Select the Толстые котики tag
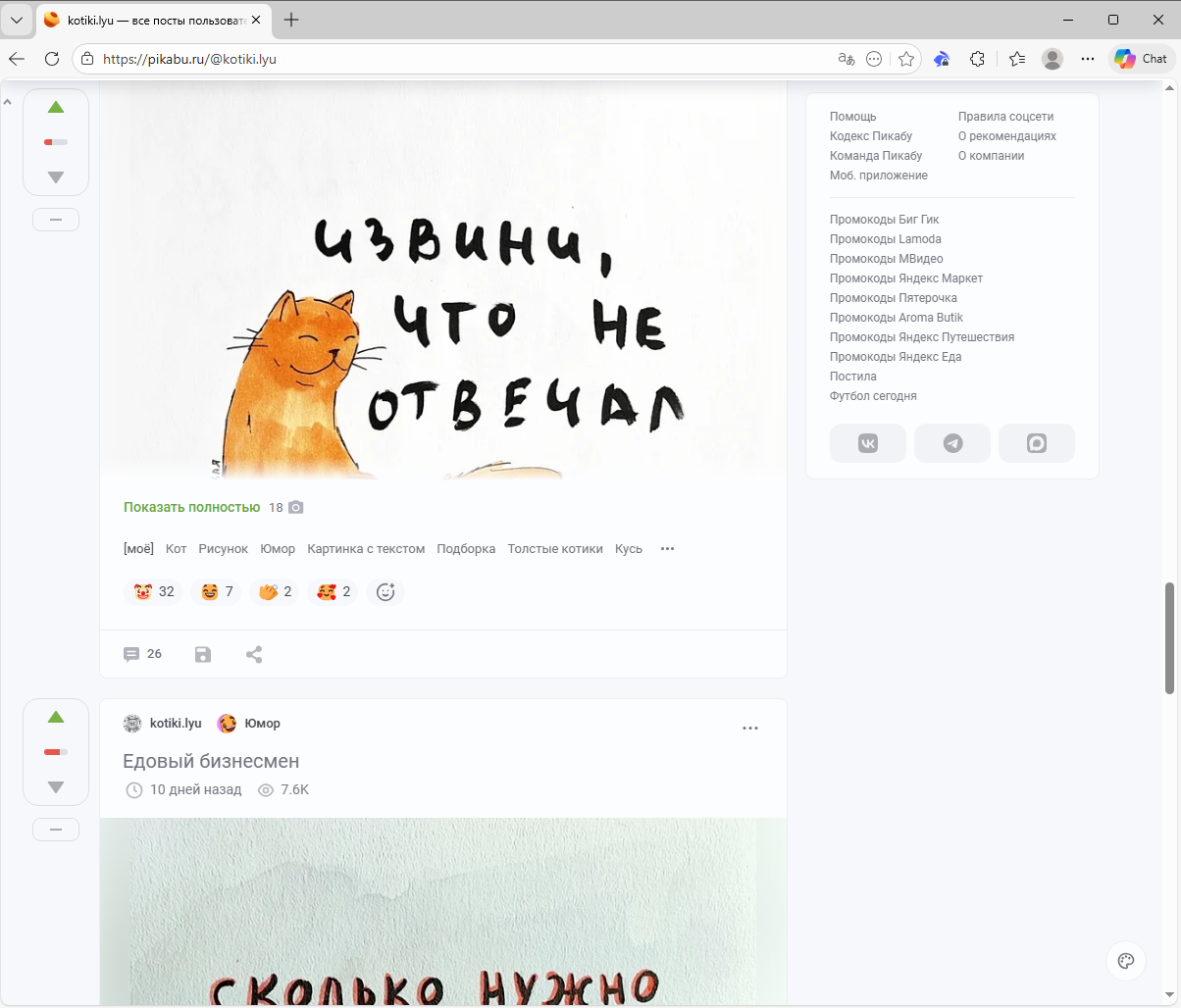The image size is (1181, 1008). (555, 549)
